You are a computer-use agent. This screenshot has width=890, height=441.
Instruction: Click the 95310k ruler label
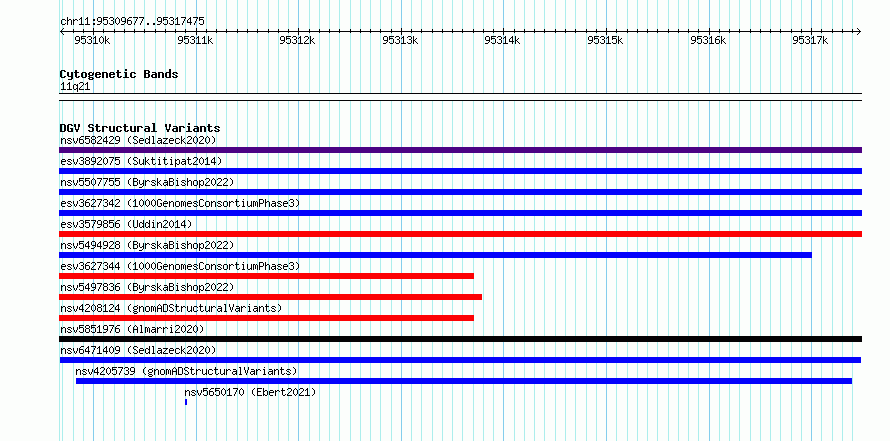coord(92,40)
